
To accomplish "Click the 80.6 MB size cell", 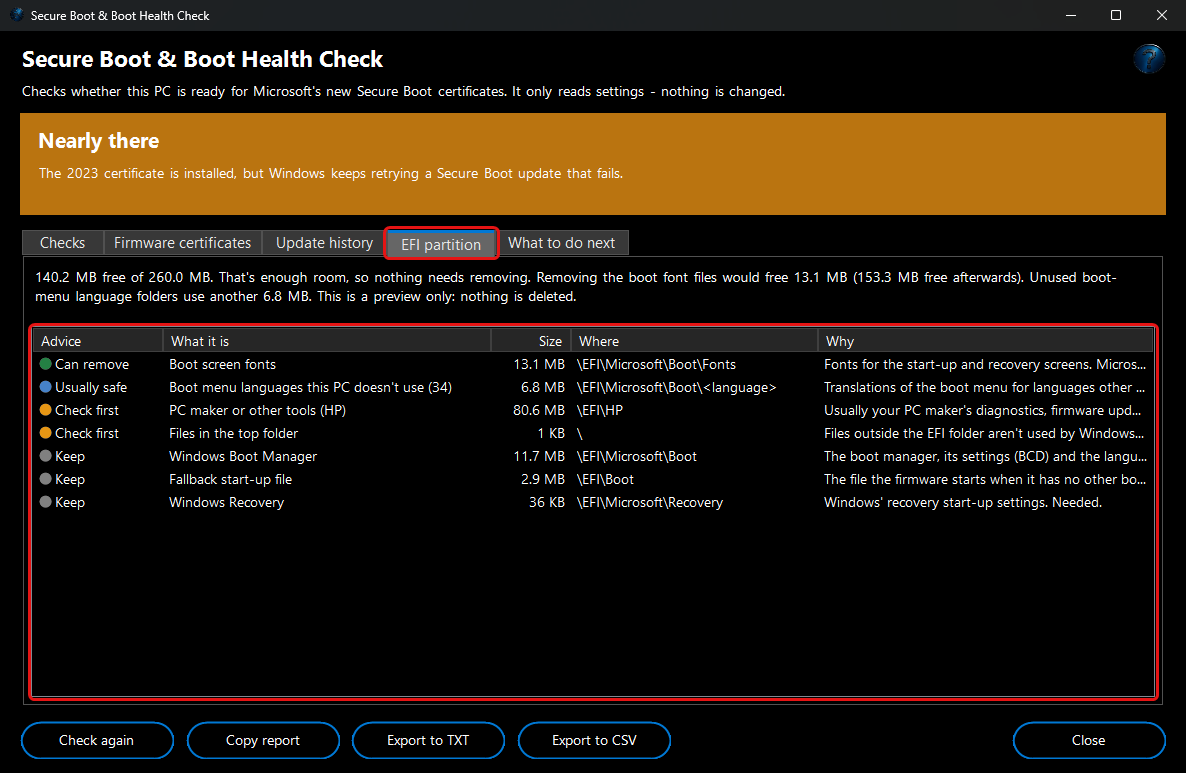I will (539, 410).
